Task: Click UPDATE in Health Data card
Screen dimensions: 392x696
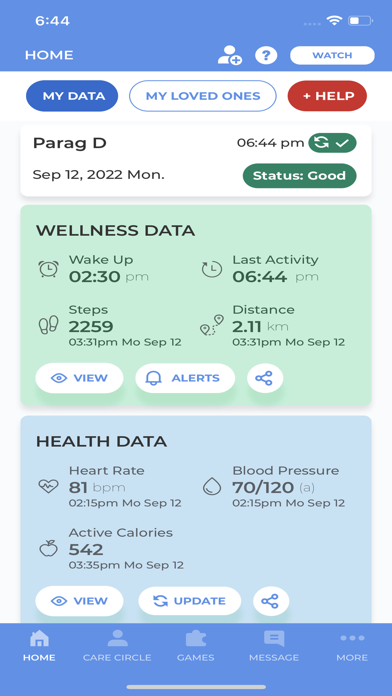Action: [190, 601]
